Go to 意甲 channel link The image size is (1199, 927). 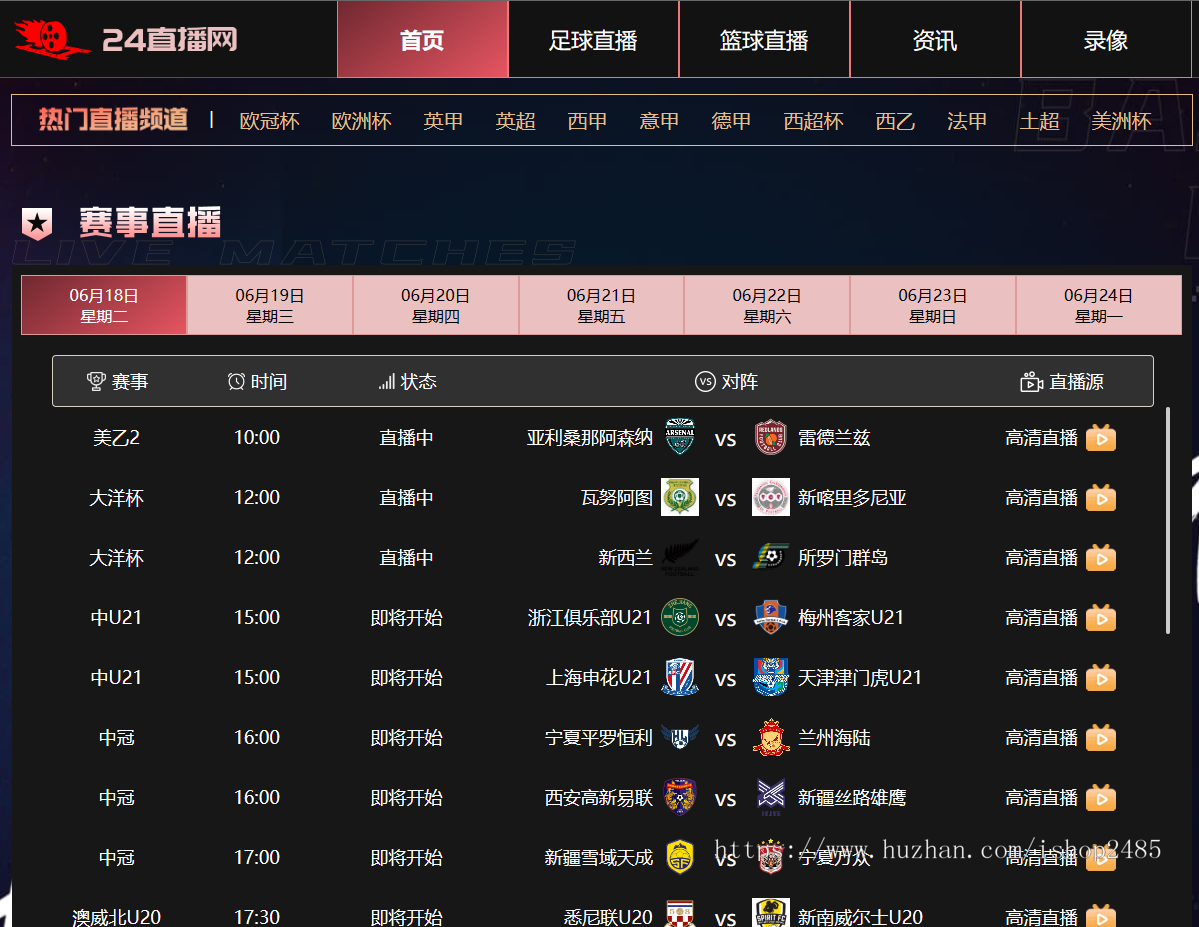point(659,121)
